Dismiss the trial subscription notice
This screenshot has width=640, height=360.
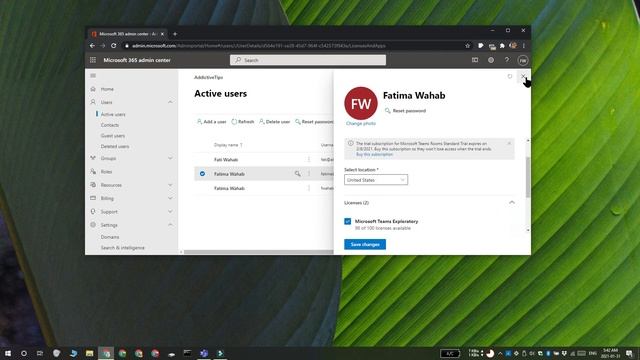pyautogui.click(x=509, y=143)
